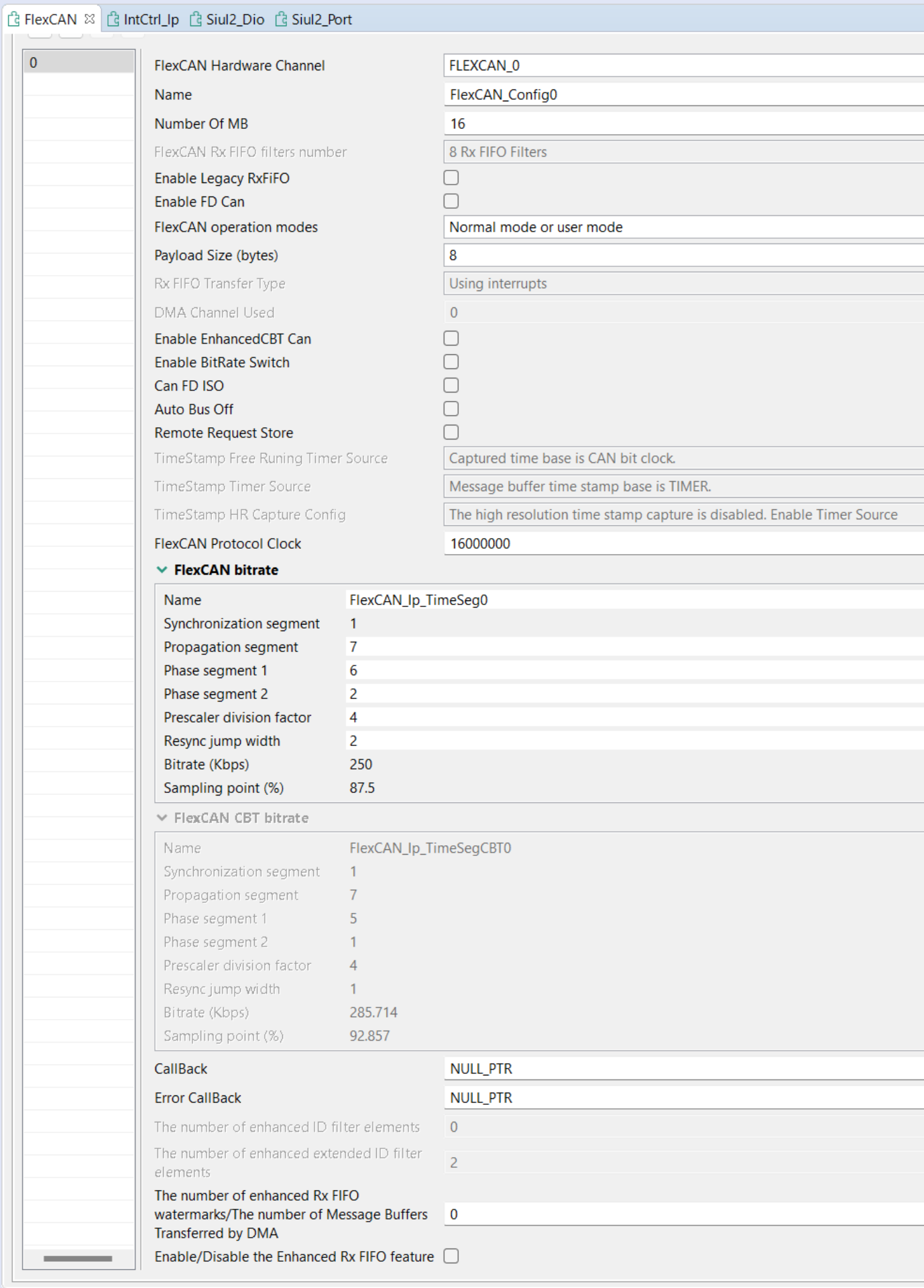Close the FlexCAN tab with X
This screenshot has height=1288, width=924.
point(89,19)
